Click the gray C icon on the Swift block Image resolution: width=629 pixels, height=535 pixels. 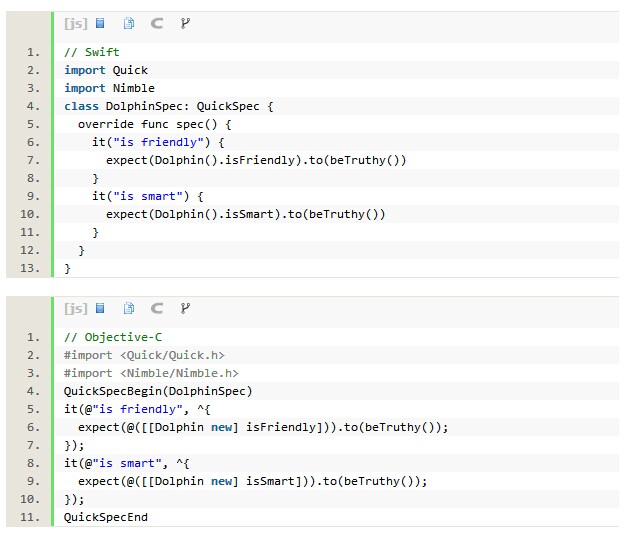coord(157,23)
